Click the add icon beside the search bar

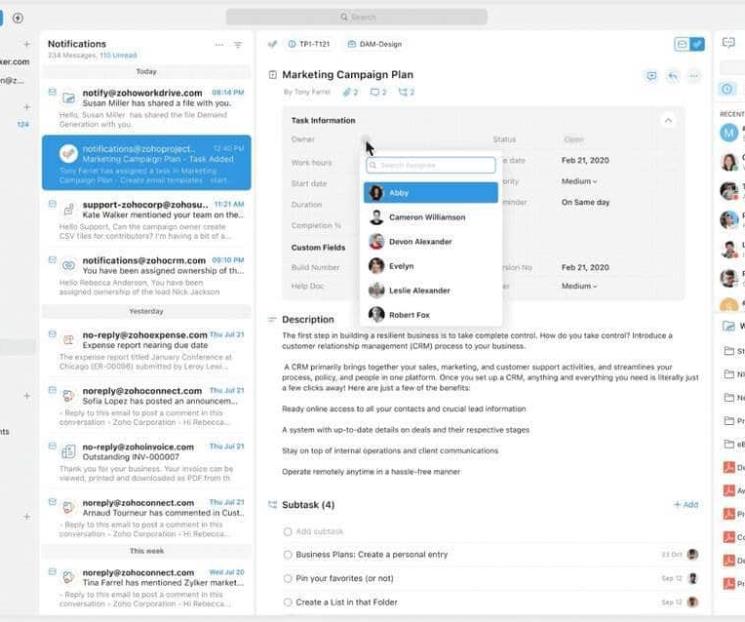18,18
